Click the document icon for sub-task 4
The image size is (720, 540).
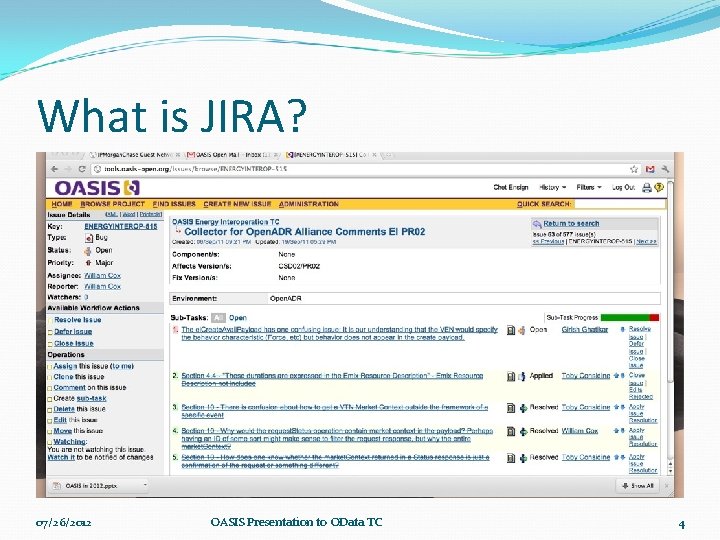point(511,432)
